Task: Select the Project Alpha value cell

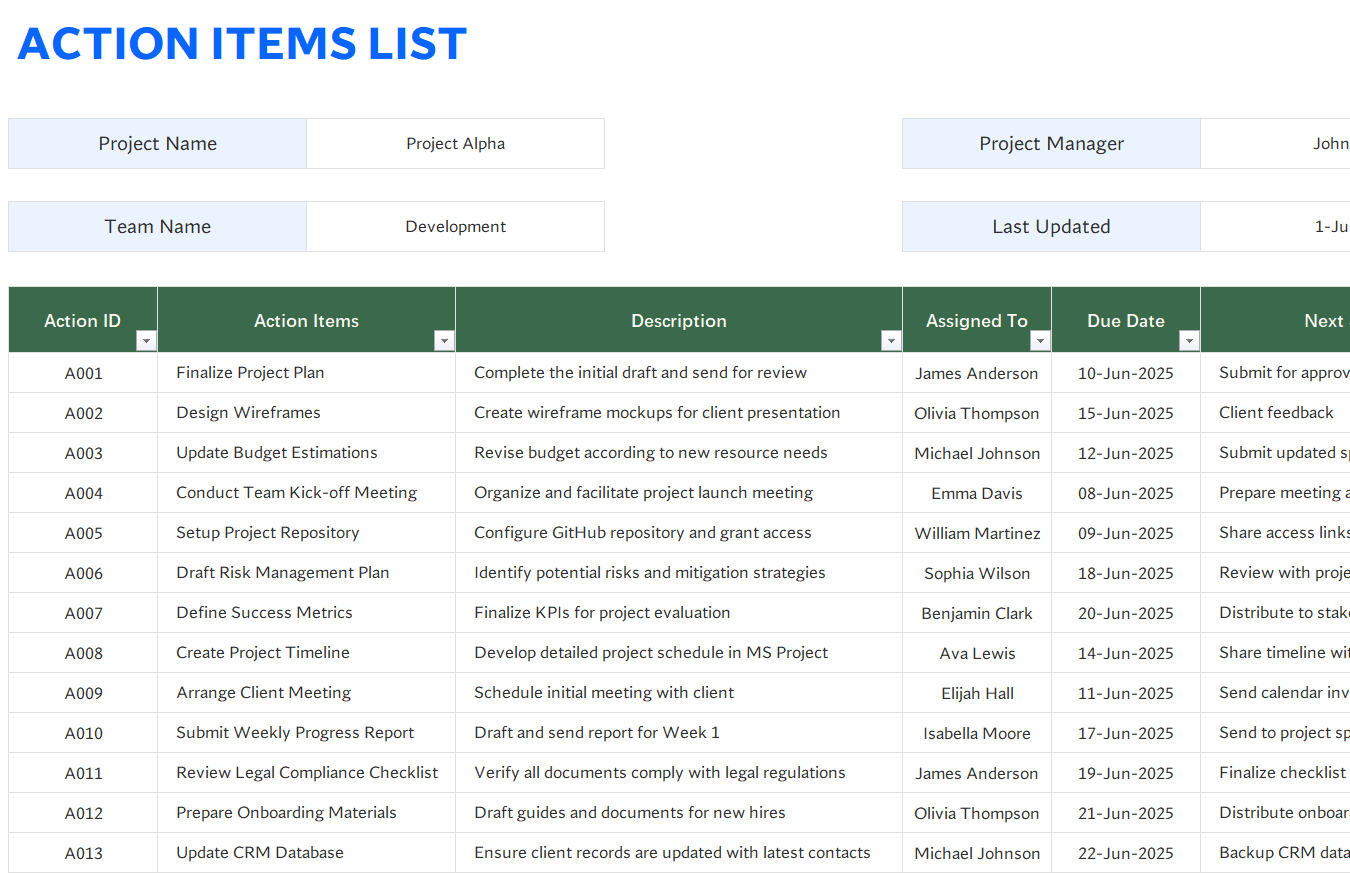Action: click(455, 143)
